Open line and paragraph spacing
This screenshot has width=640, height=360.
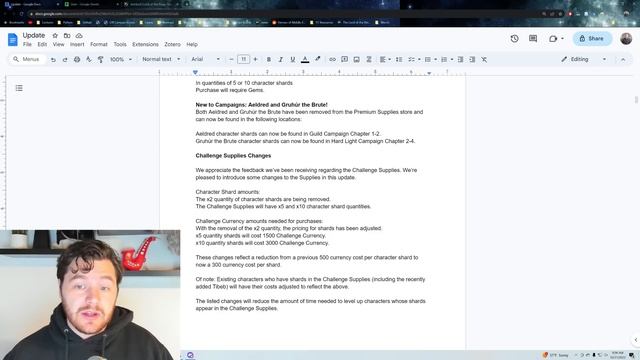pos(399,60)
